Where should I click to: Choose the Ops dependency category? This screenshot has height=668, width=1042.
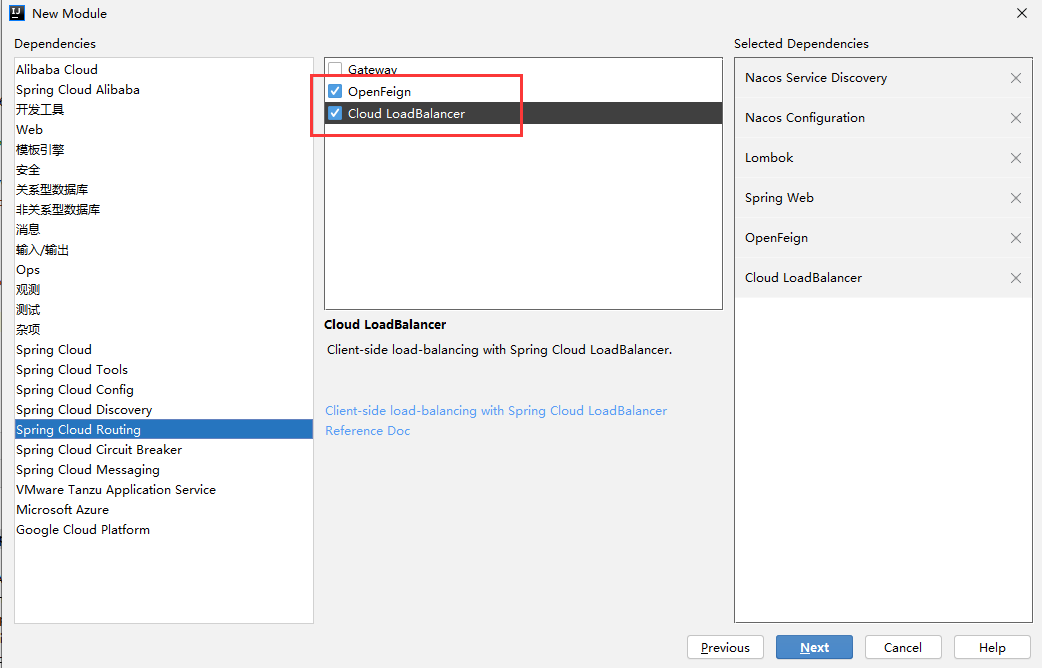[x=163, y=270]
